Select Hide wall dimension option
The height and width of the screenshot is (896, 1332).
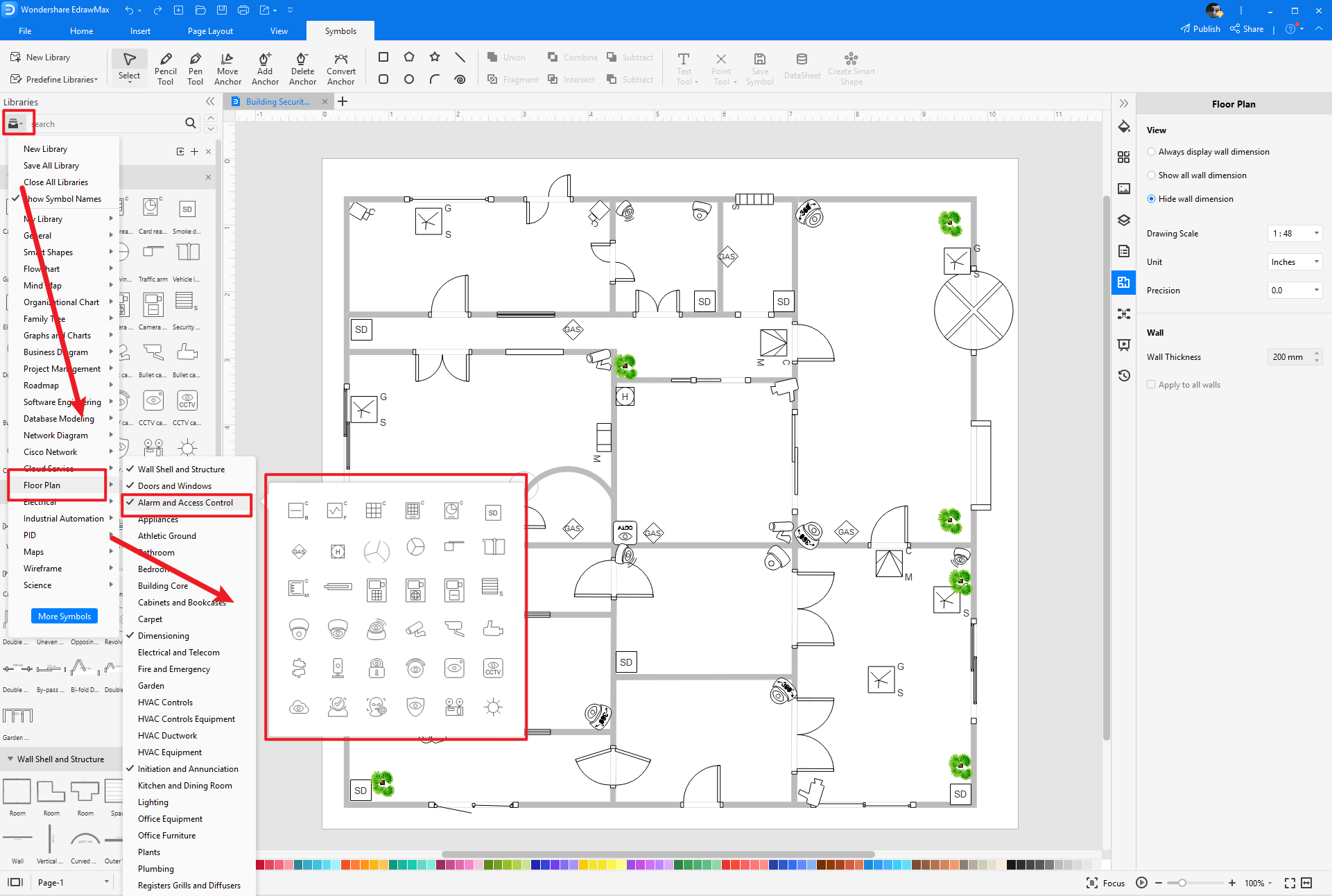pyautogui.click(x=1190, y=199)
